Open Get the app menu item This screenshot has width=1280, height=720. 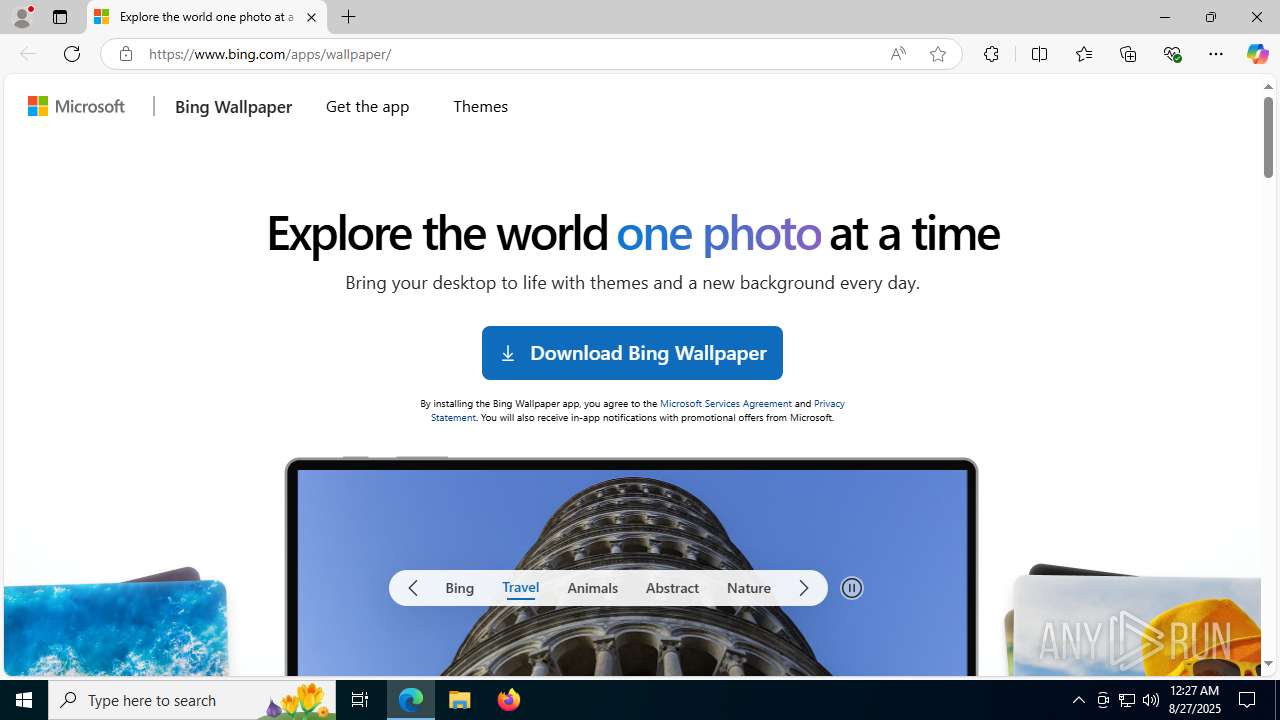tap(367, 106)
